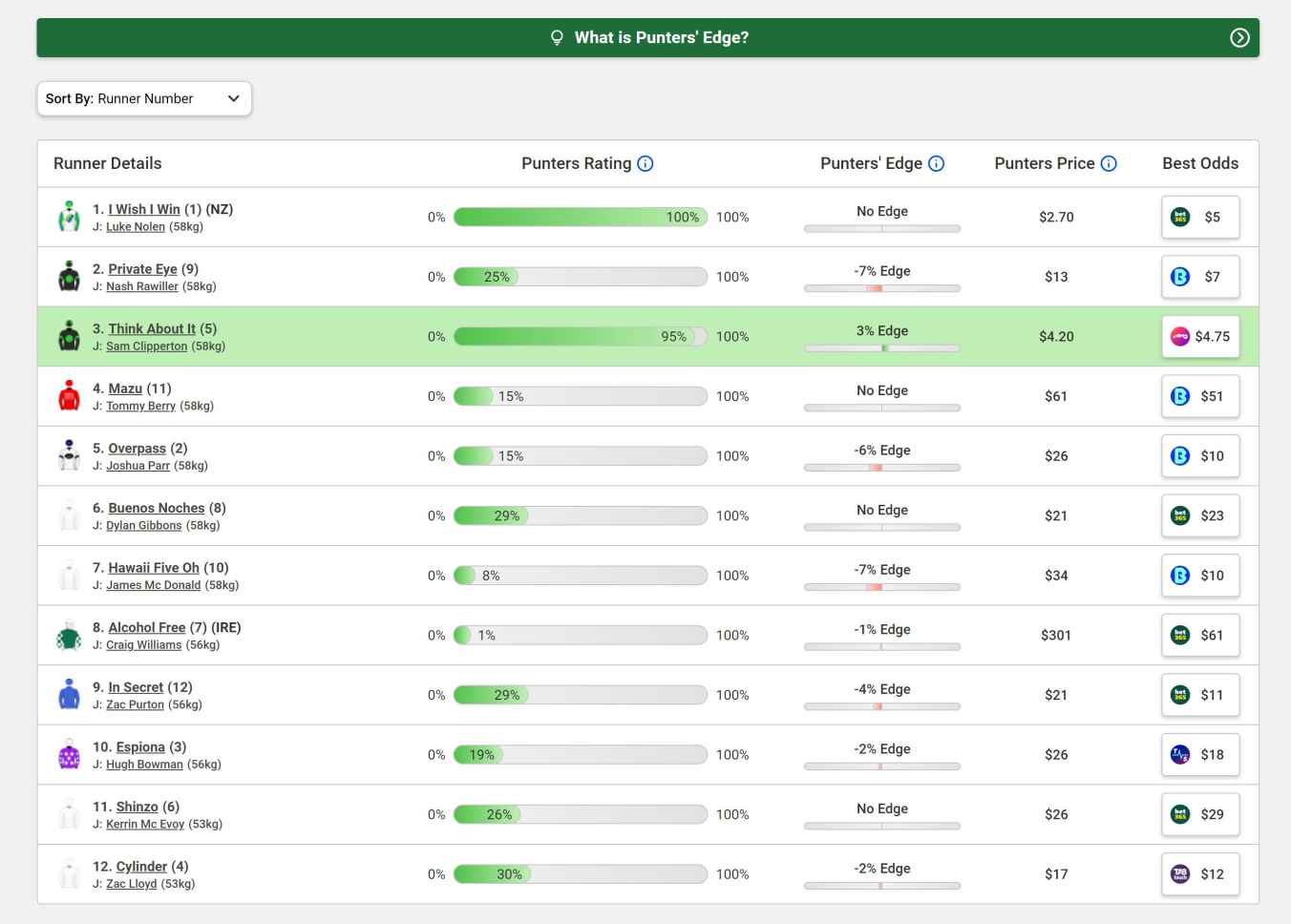This screenshot has height=924, width=1291.
Task: Click the Sort By dropdown chevron
Action: point(232,98)
